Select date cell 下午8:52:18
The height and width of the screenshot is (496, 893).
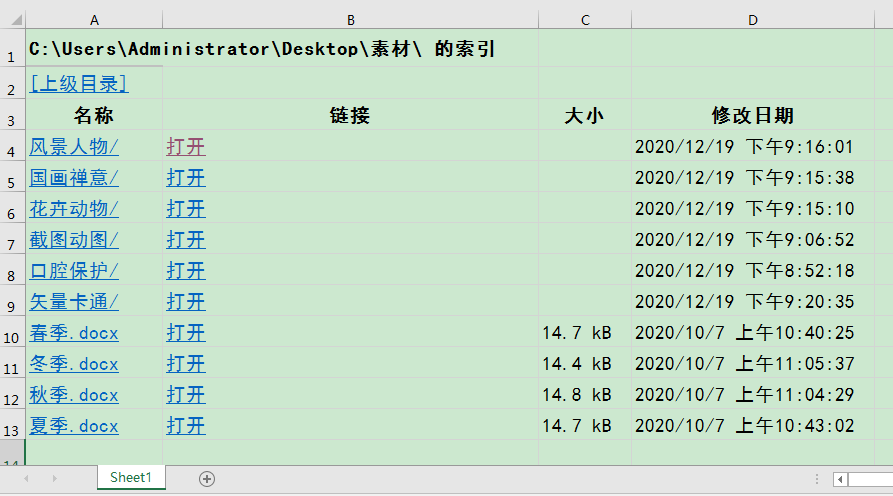click(753, 270)
